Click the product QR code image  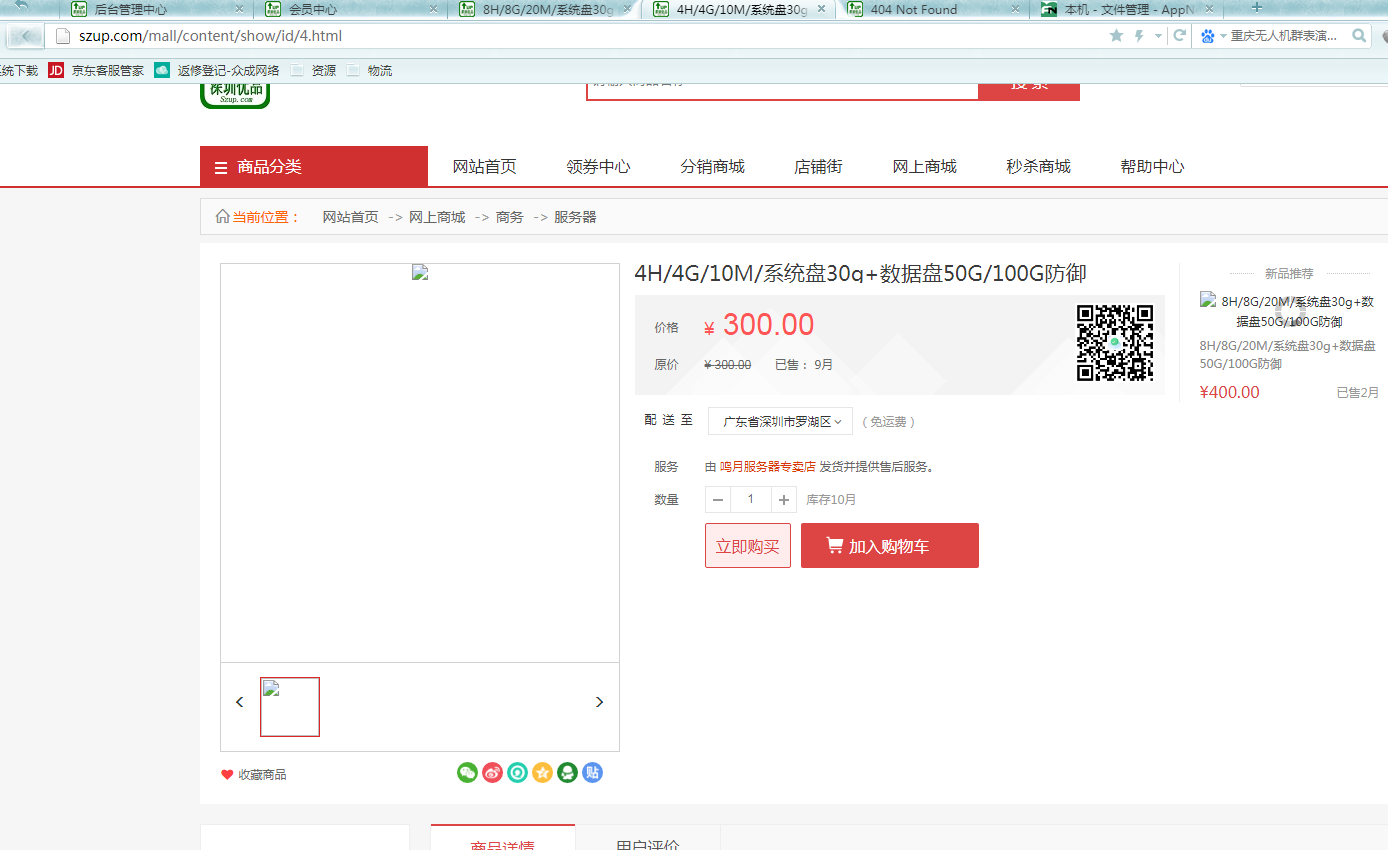pos(1114,343)
